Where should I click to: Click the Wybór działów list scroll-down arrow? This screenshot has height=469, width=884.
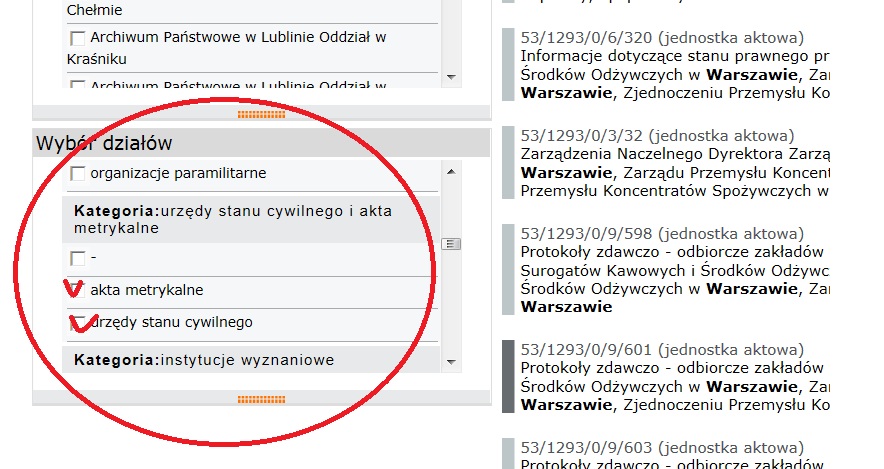point(450,362)
